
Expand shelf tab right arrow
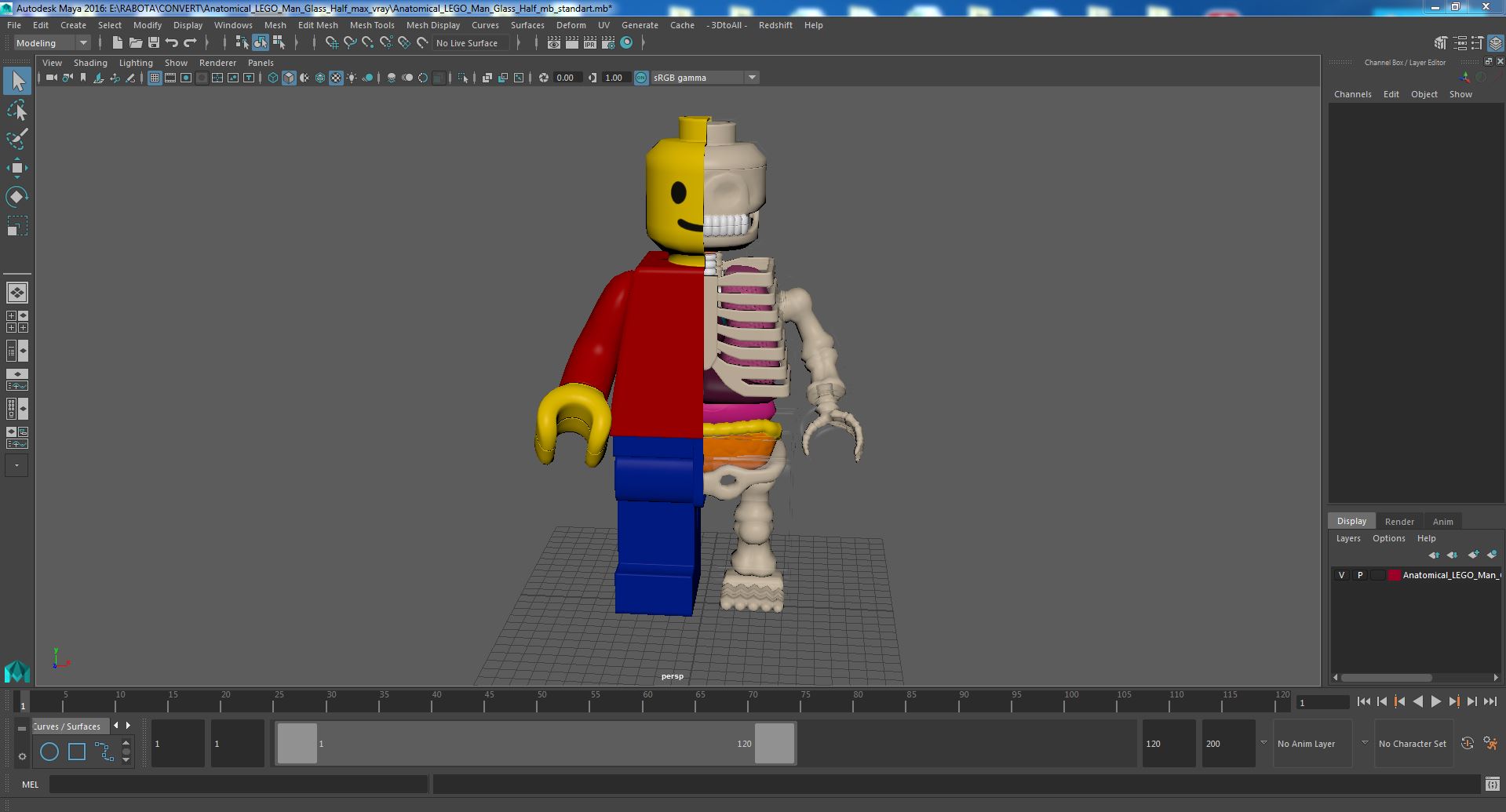click(x=128, y=726)
